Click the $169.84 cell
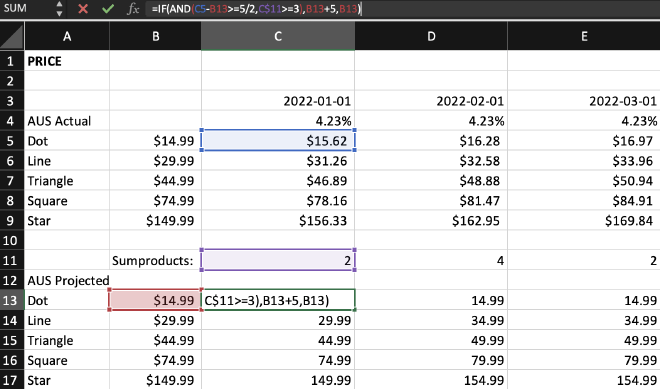Viewport: 660px width, 389px height. [584, 221]
